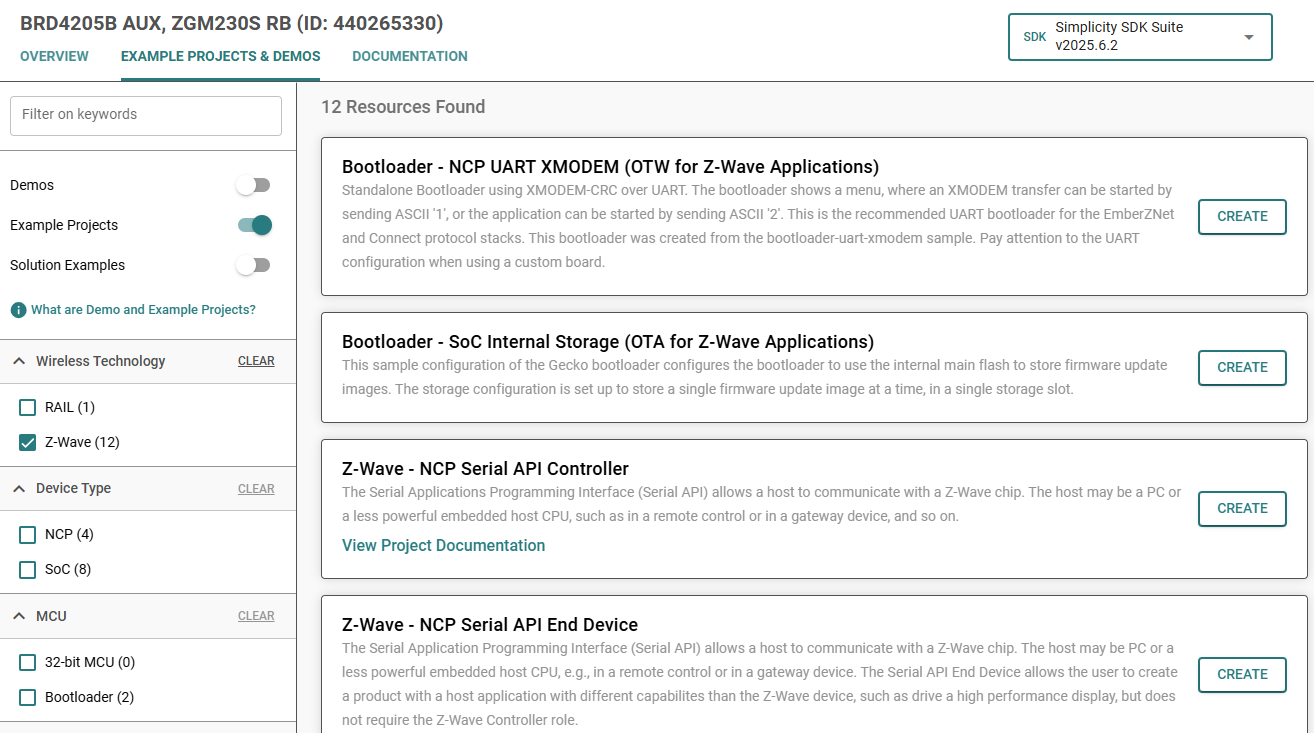
Task: Check the Bootloader MCU checkbox
Action: tap(27, 697)
